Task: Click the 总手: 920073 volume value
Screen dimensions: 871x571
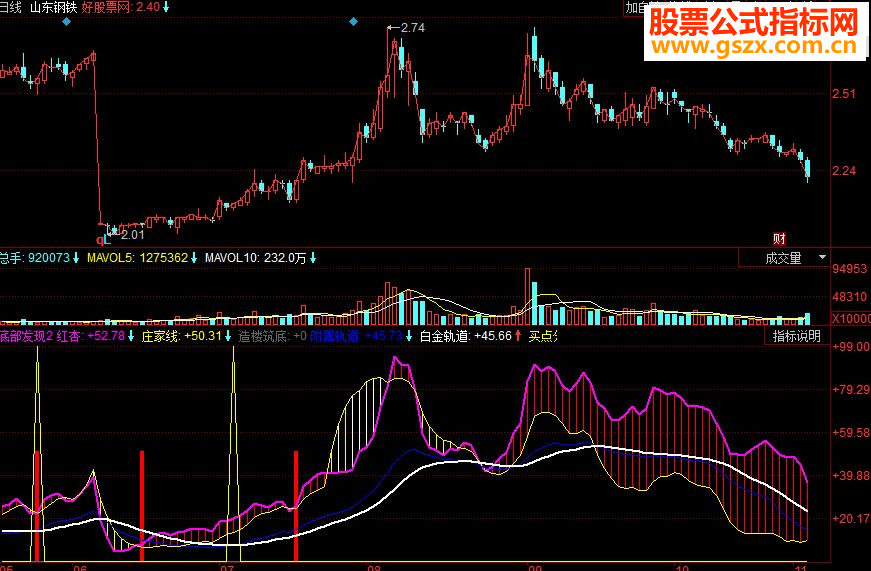Action: (x=34, y=258)
